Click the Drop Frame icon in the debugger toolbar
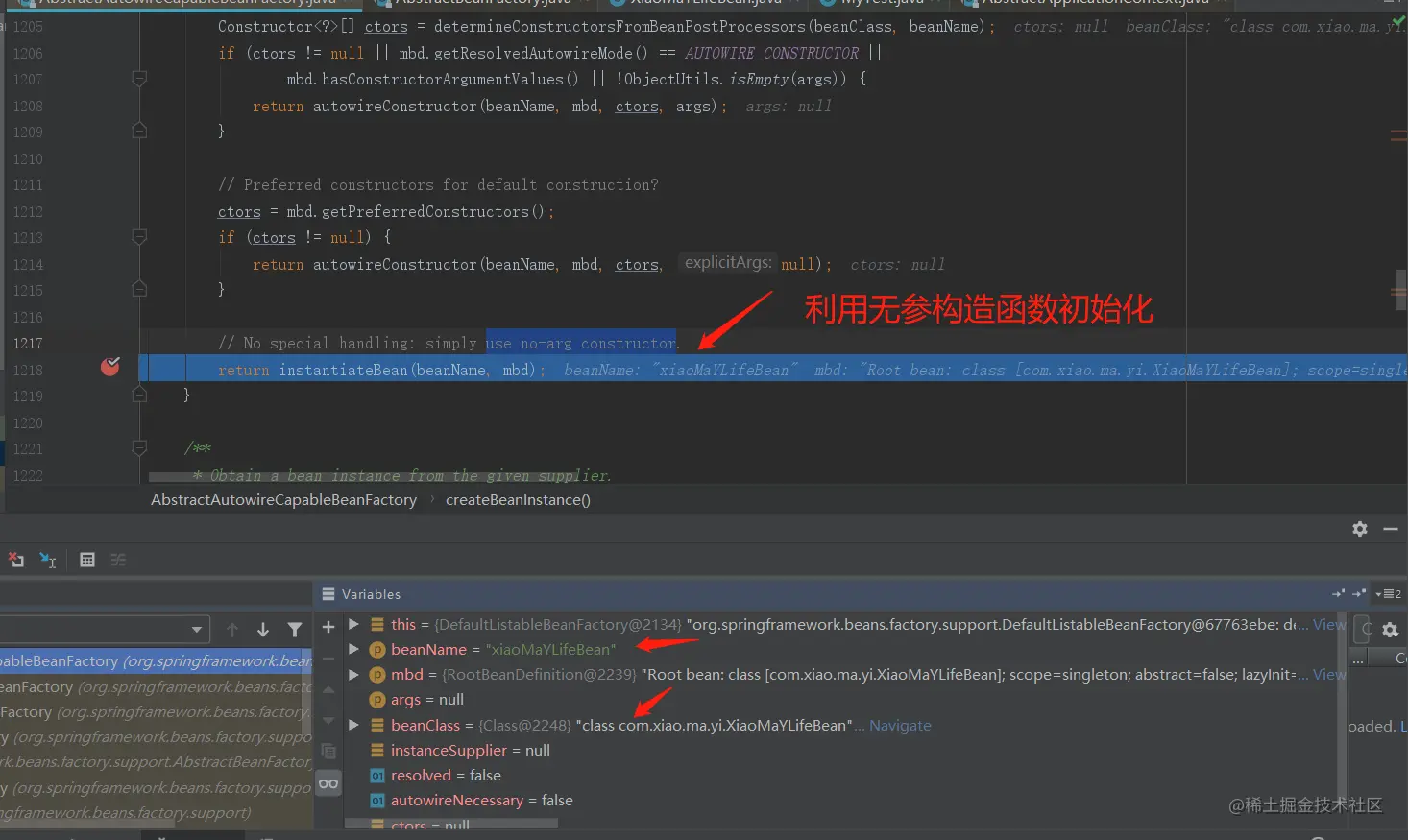 click(15, 560)
